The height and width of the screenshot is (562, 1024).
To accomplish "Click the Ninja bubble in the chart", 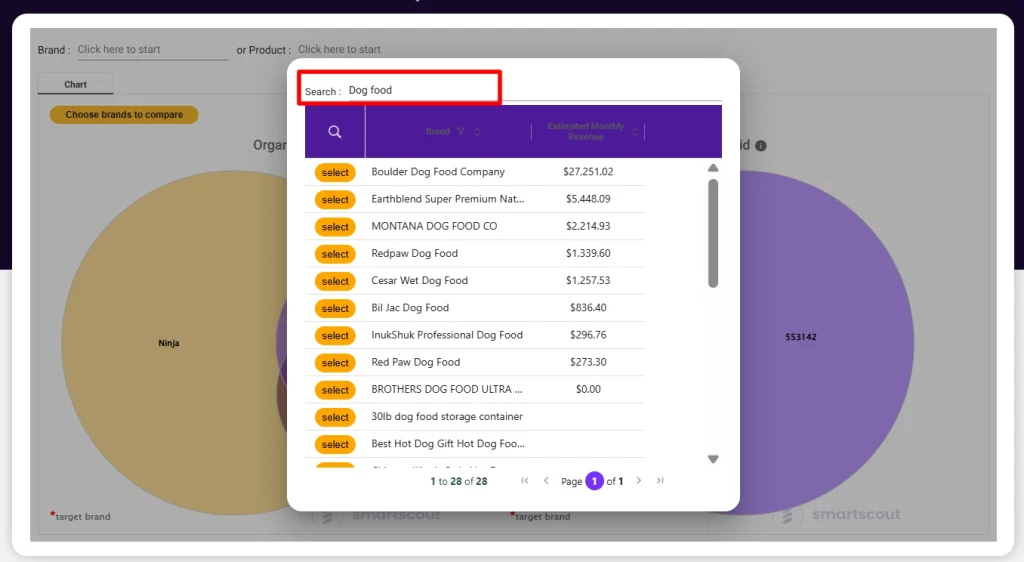I will (168, 343).
